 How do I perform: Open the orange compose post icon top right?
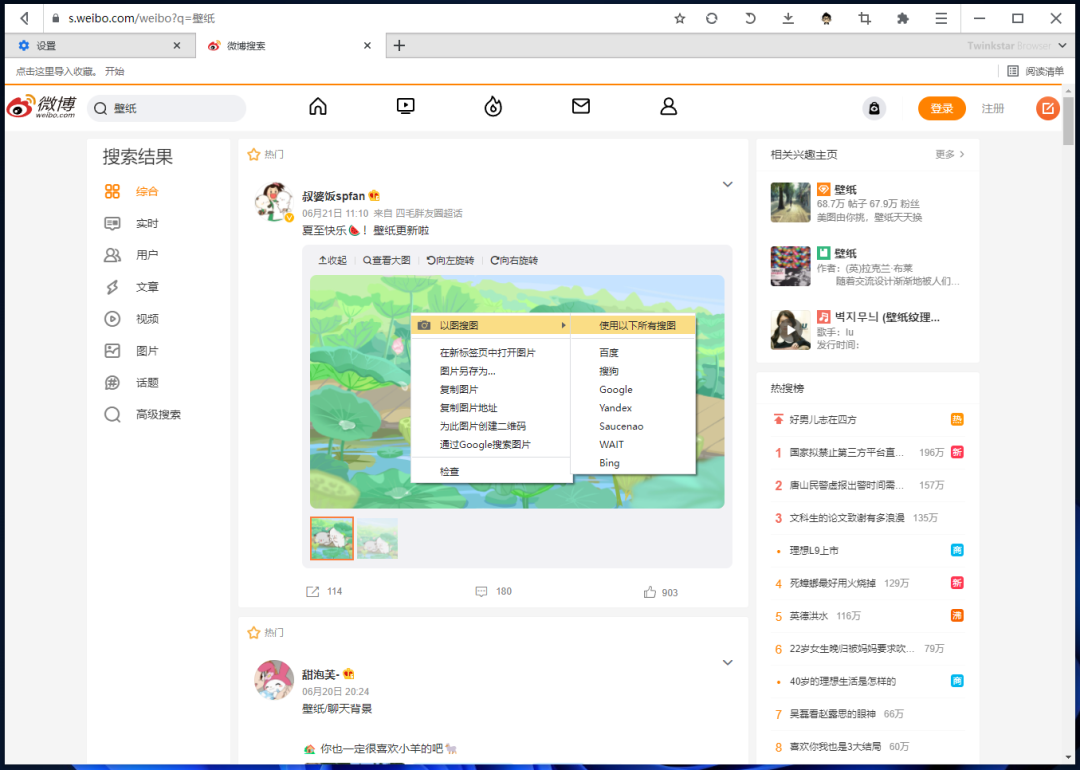coord(1047,108)
